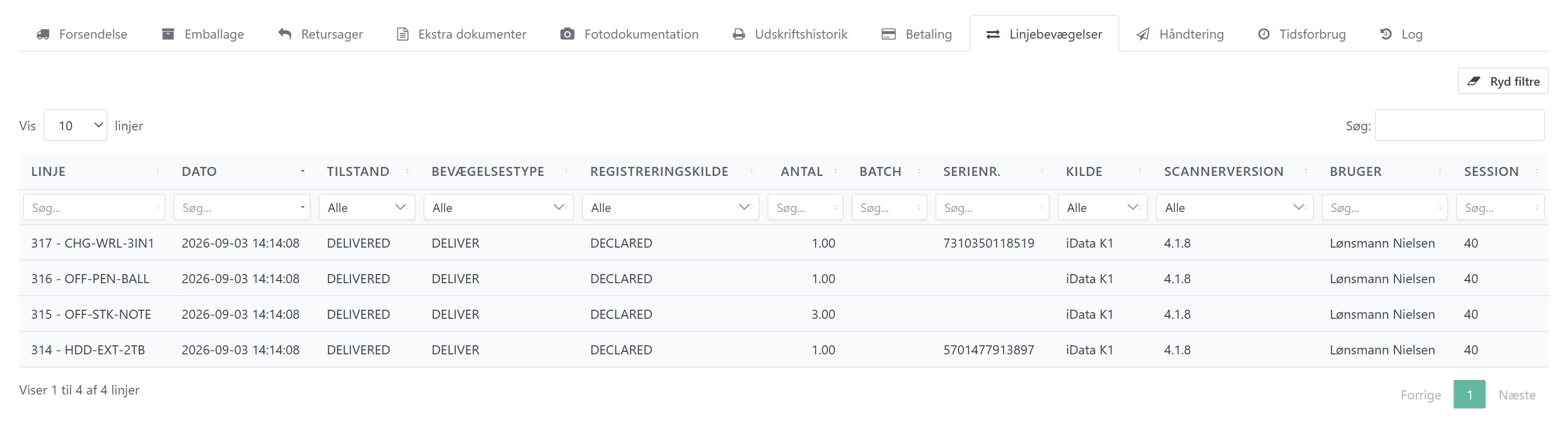Image resolution: width=1568 pixels, height=423 pixels.
Task: Switch to the Emballage tab
Action: click(x=203, y=34)
